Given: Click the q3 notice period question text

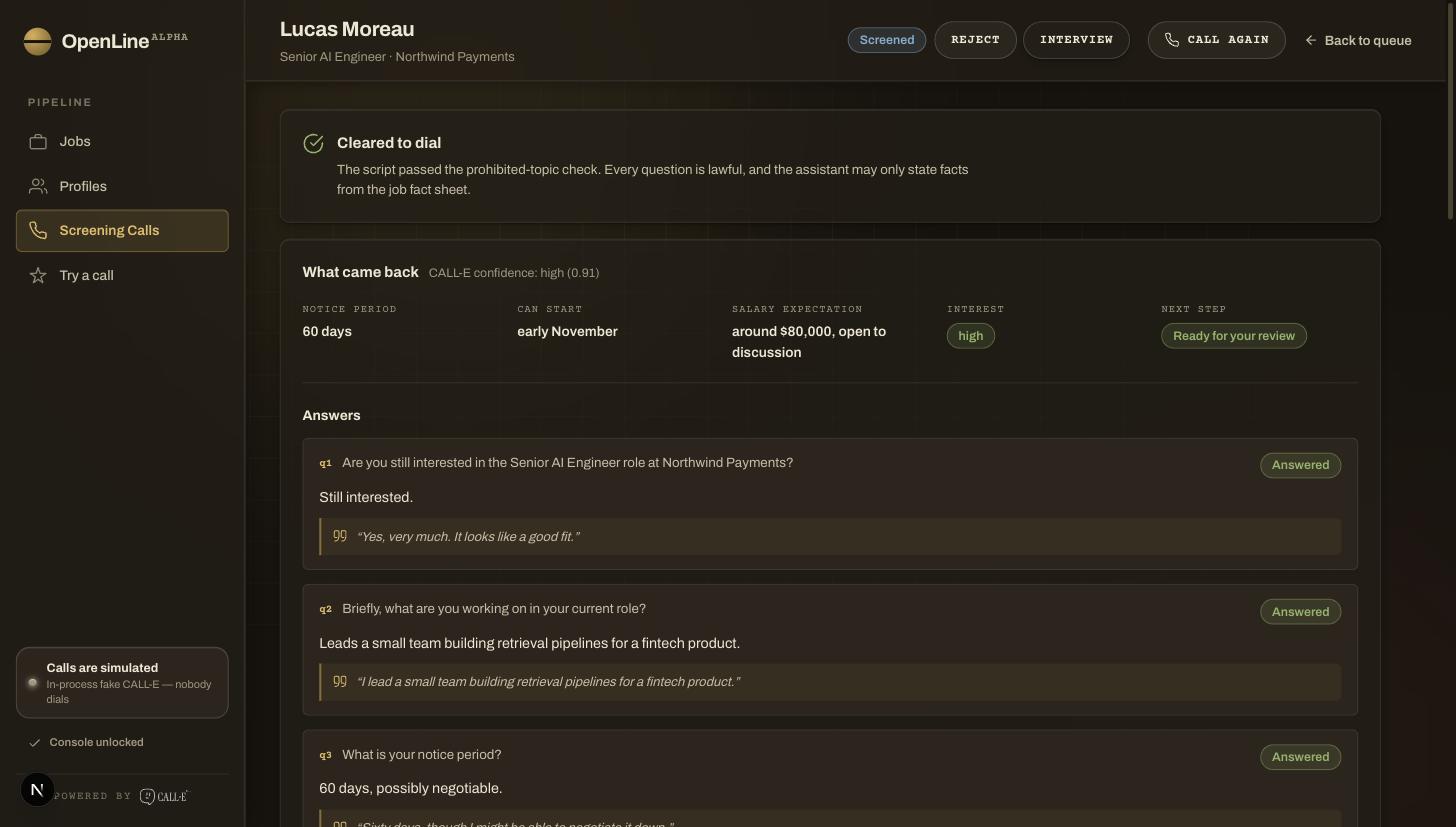Looking at the screenshot, I should point(422,755).
